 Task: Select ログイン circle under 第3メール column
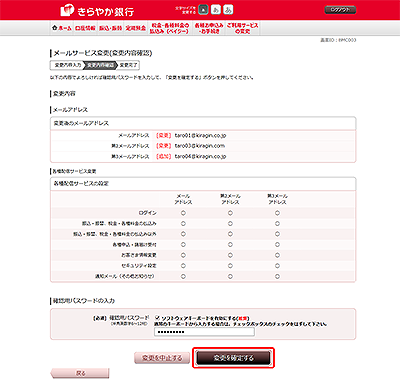(277, 213)
